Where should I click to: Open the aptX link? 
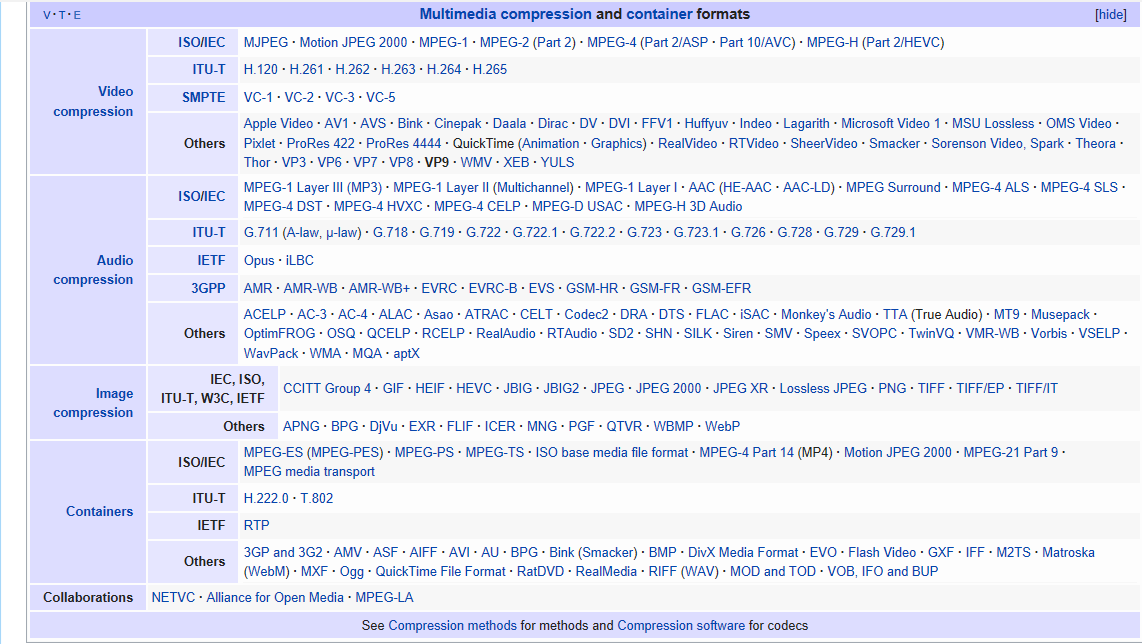point(406,353)
